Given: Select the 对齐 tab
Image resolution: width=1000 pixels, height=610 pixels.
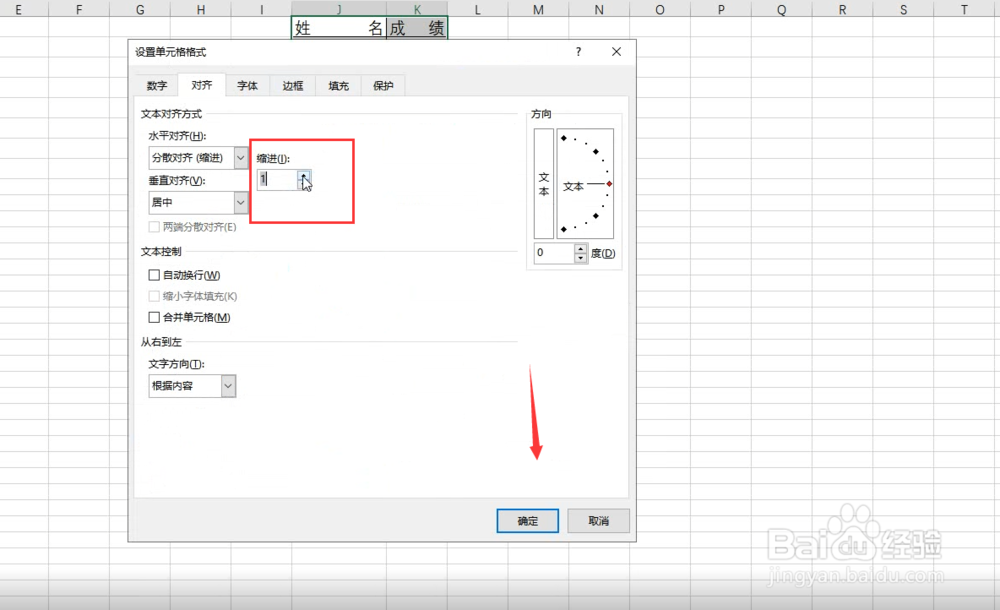Looking at the screenshot, I should (202, 85).
